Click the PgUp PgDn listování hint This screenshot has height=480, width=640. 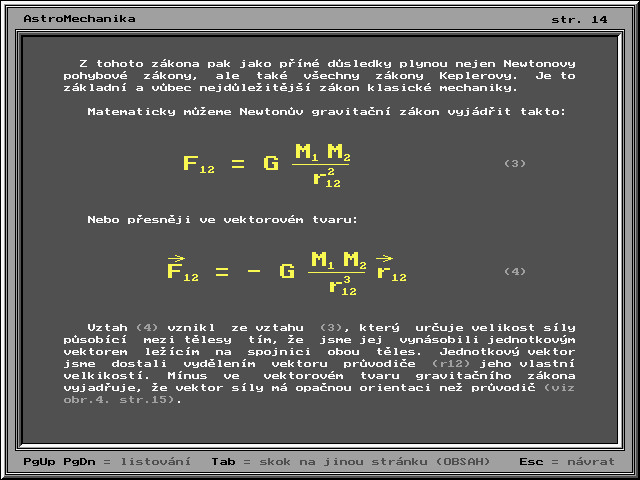coord(107,462)
